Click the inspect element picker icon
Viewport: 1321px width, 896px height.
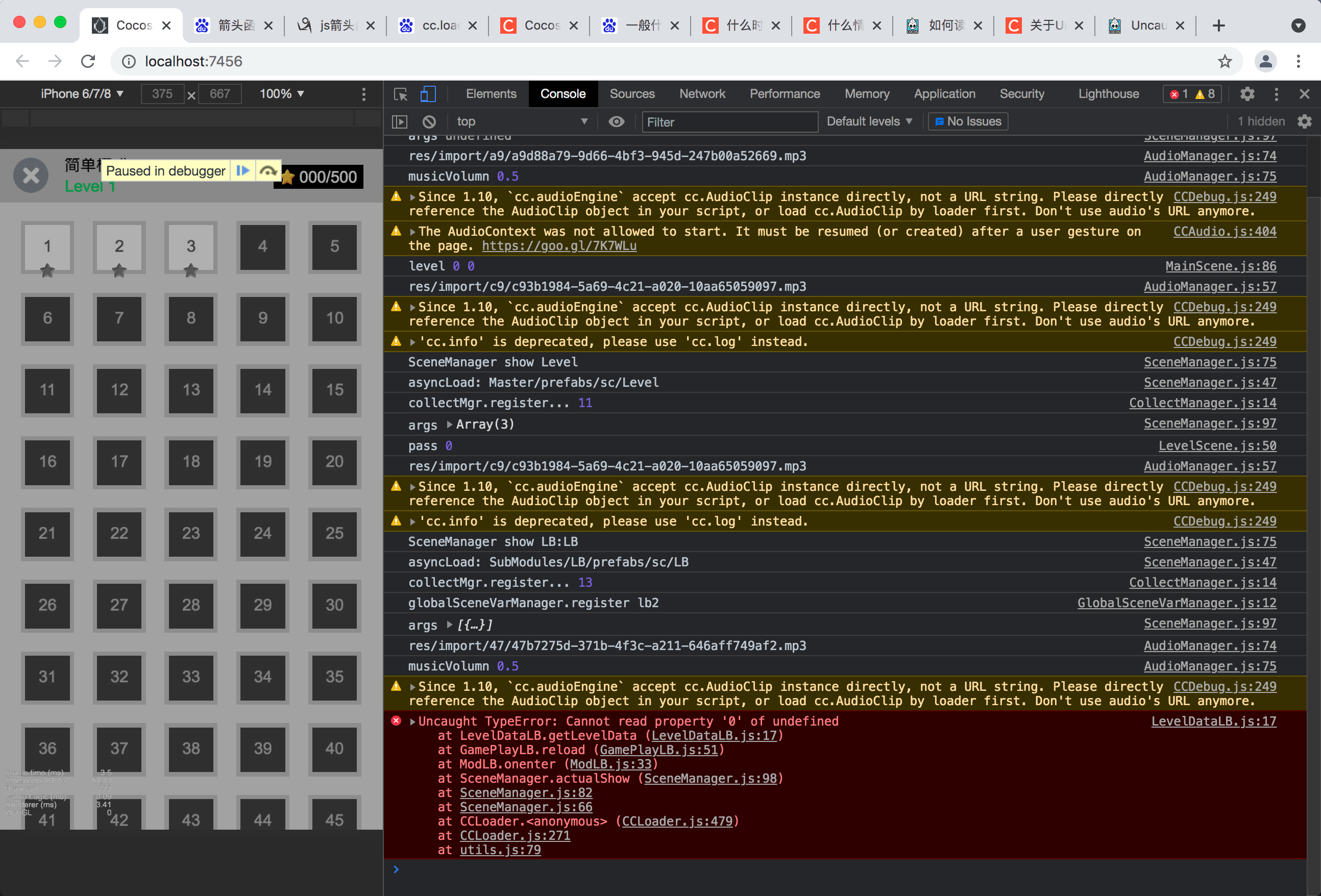401,94
